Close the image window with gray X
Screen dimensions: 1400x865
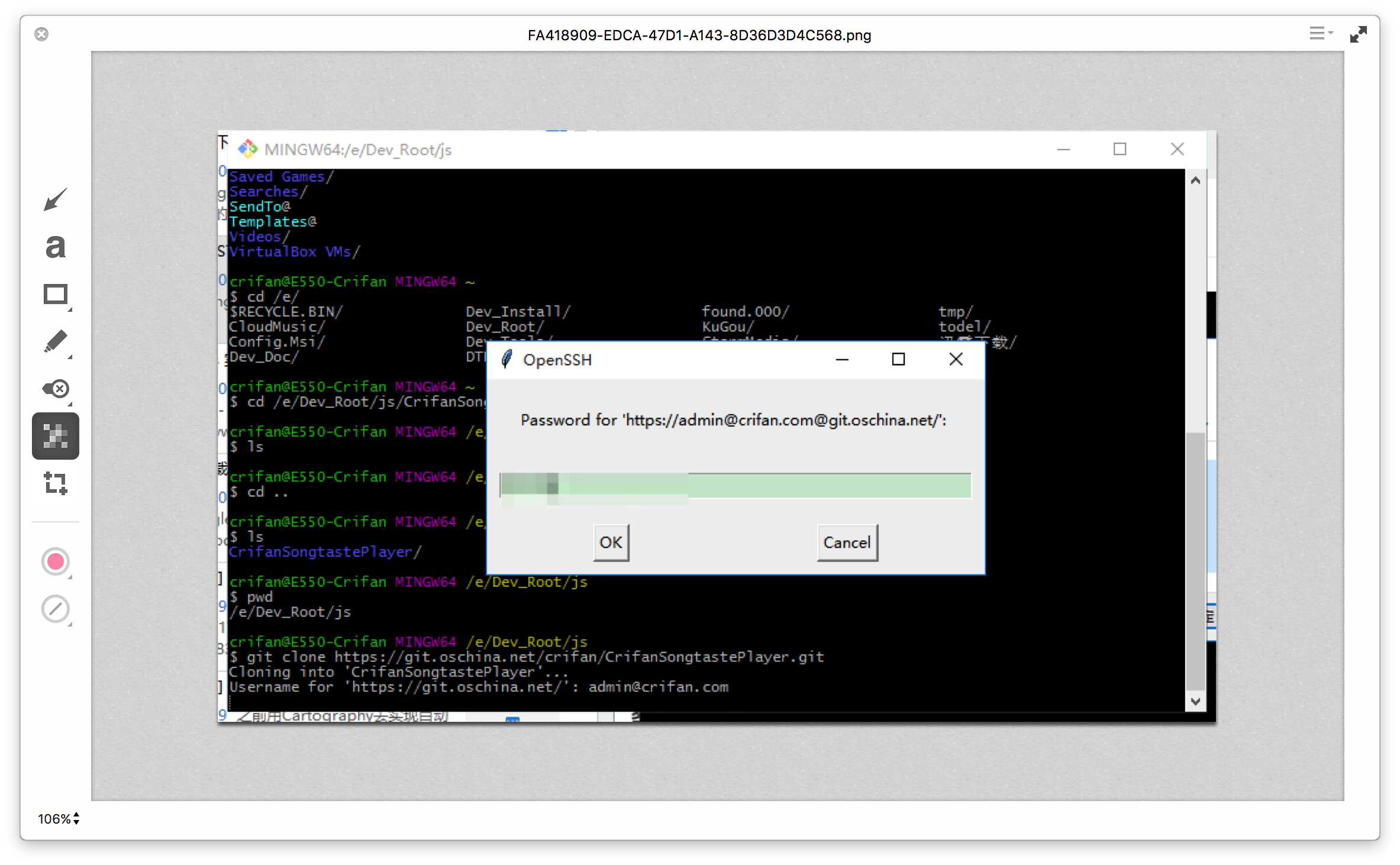click(41, 34)
